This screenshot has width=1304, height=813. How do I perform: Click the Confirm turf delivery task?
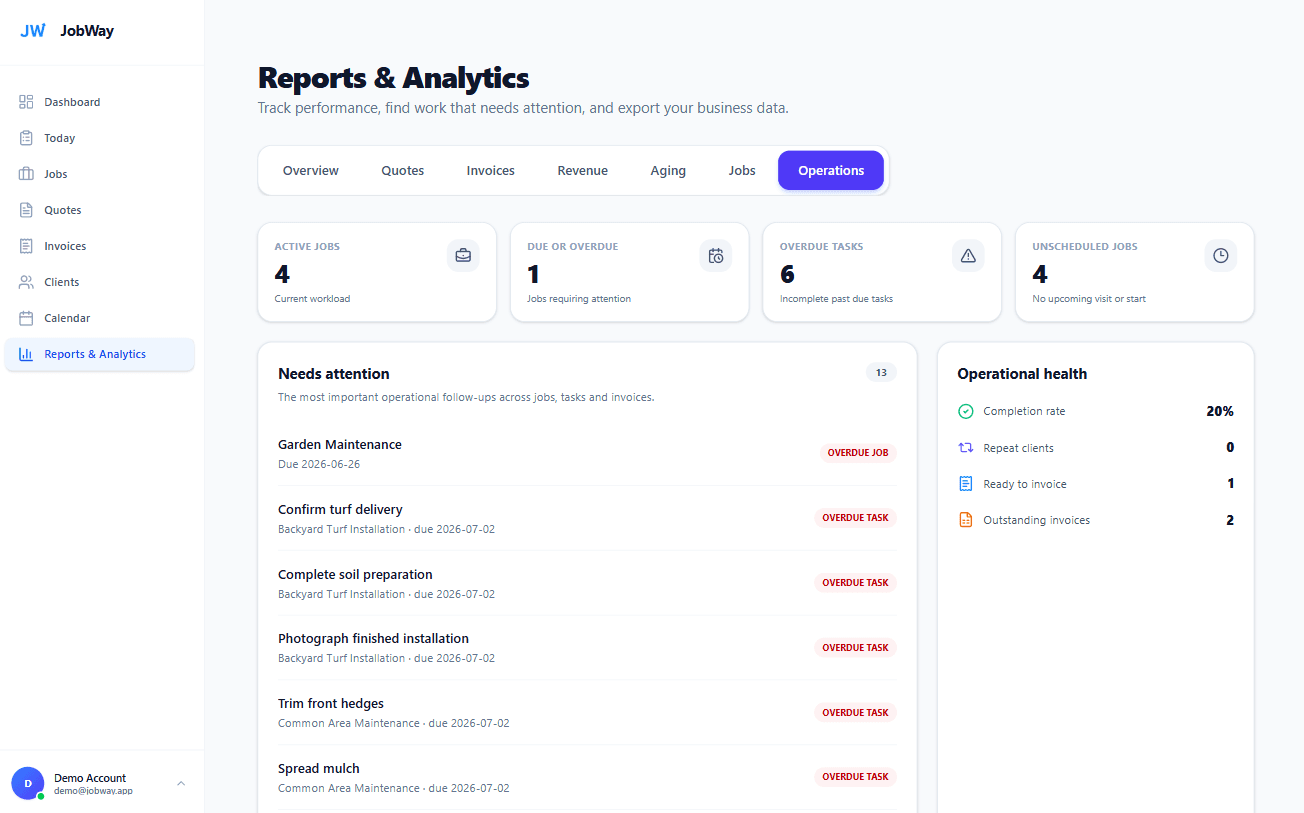[x=587, y=518]
